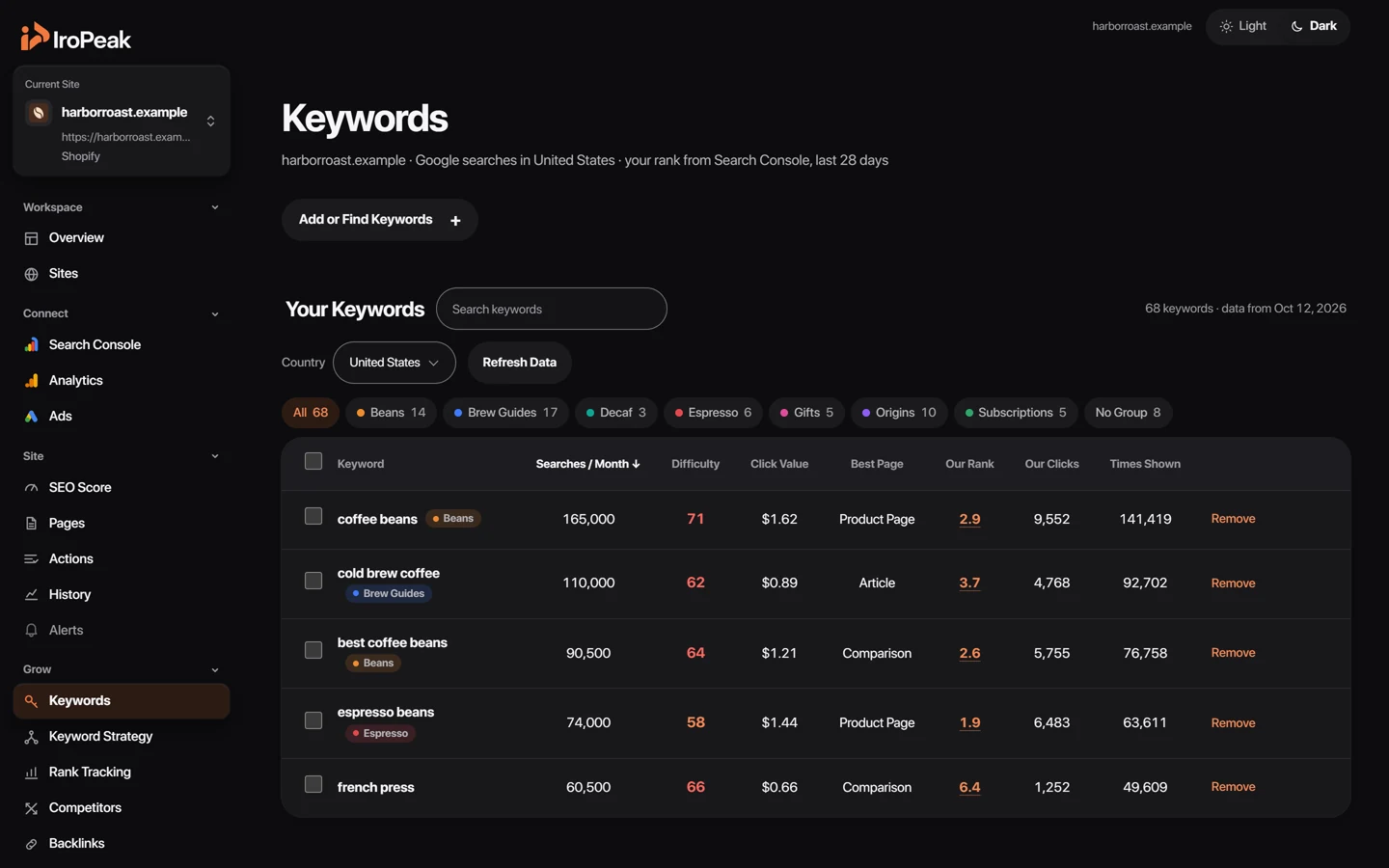Click the IroPeak logo icon
Image resolution: width=1389 pixels, height=868 pixels.
click(x=35, y=36)
